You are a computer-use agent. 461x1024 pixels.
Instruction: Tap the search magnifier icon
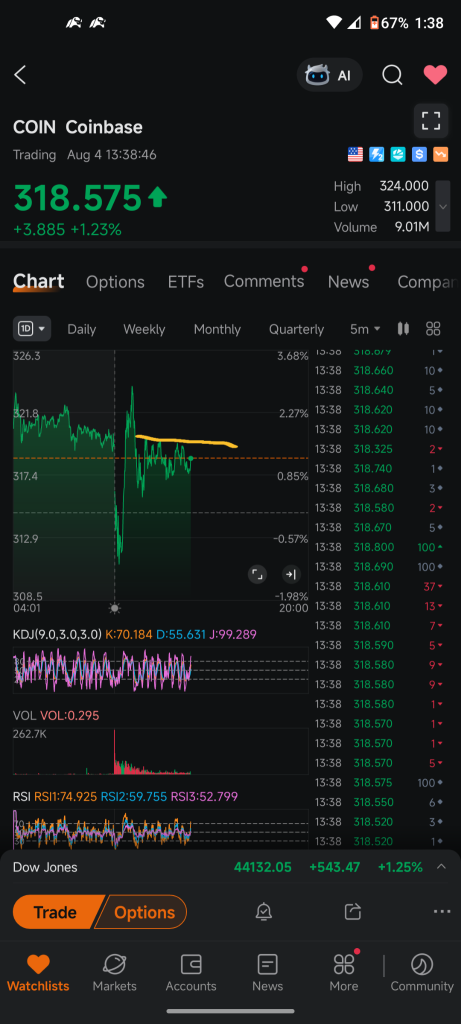pyautogui.click(x=392, y=75)
